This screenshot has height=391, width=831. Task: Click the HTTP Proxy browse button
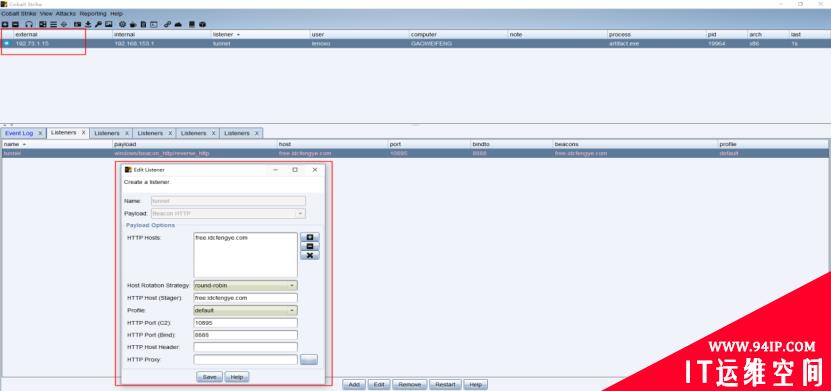coord(309,360)
